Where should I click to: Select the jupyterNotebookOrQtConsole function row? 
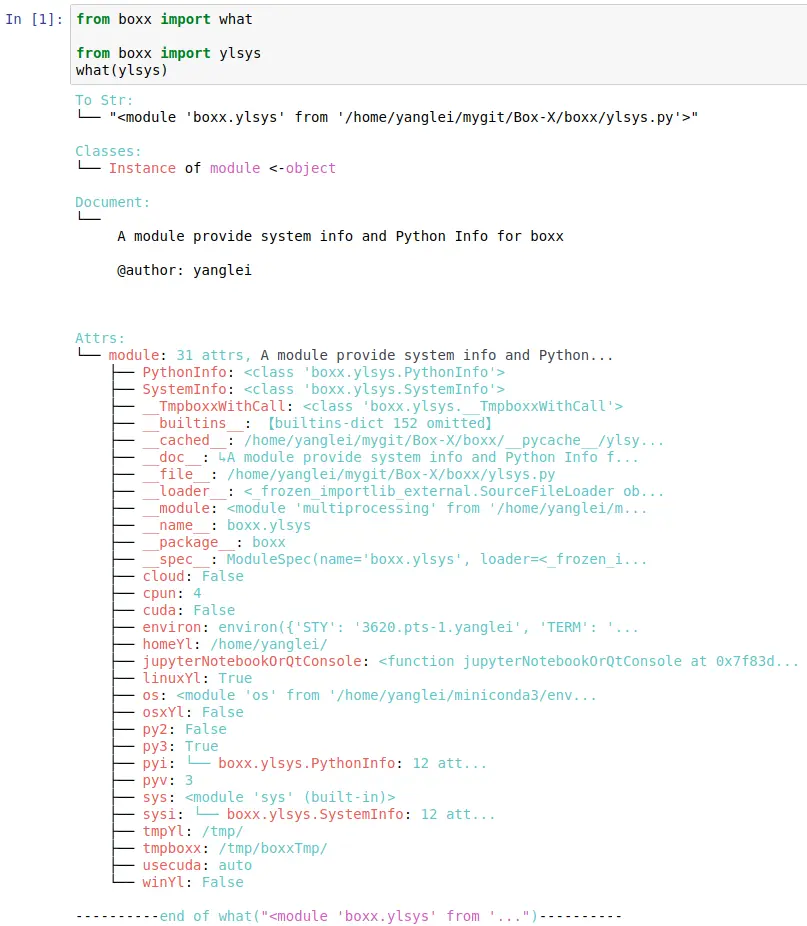click(x=471, y=661)
